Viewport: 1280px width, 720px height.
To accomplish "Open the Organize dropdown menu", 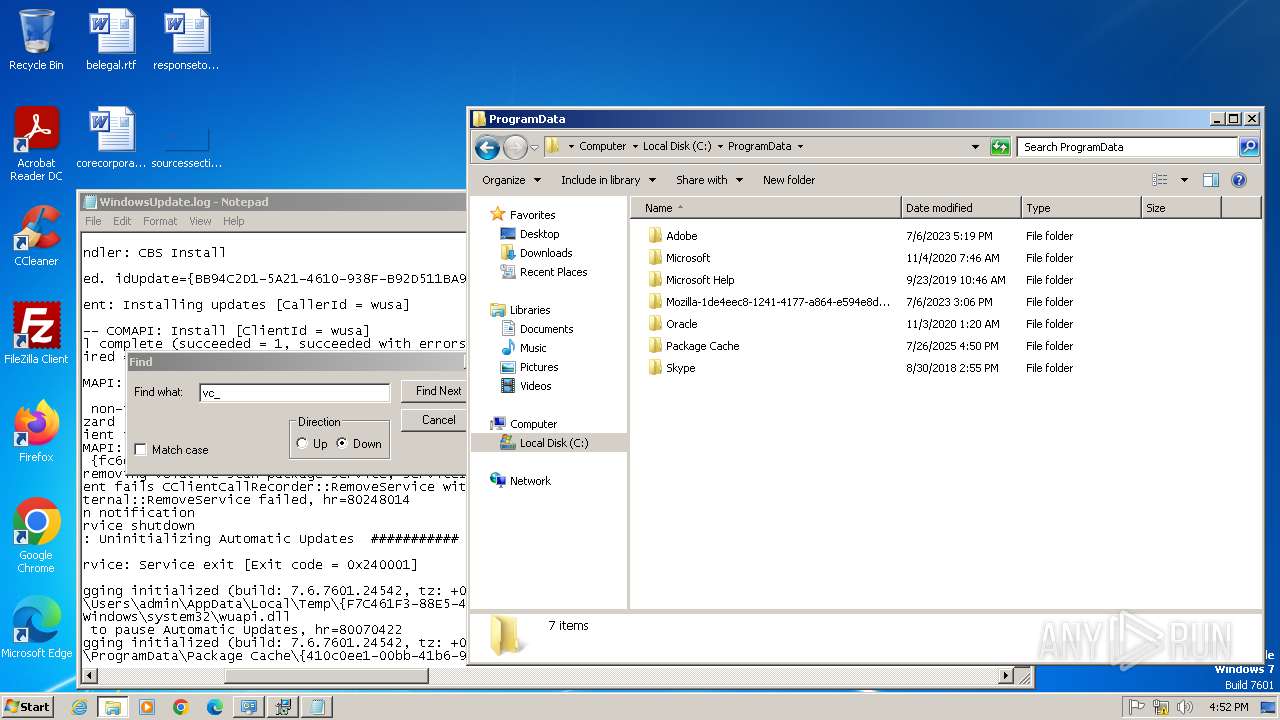I will click(511, 180).
